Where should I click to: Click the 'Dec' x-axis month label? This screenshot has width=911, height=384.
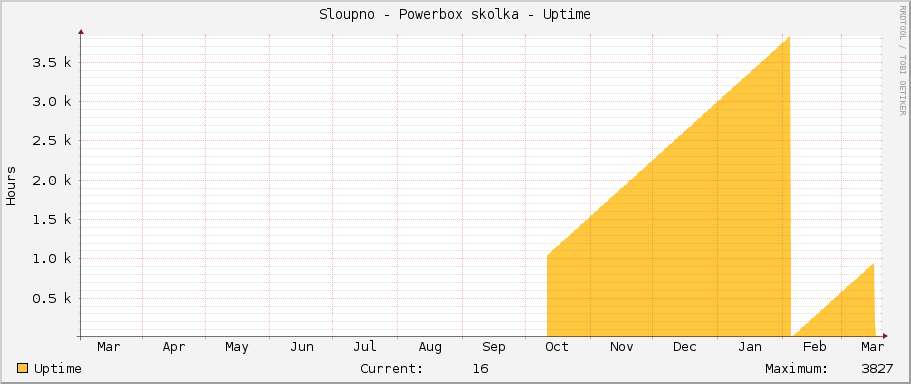tap(684, 347)
